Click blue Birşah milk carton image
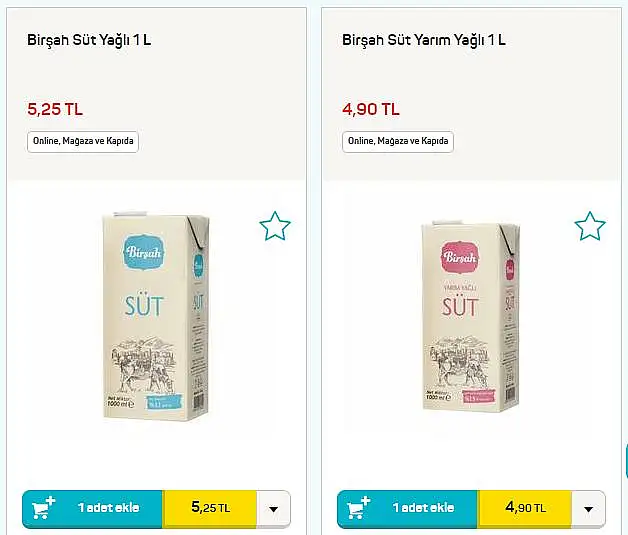 [x=156, y=316]
